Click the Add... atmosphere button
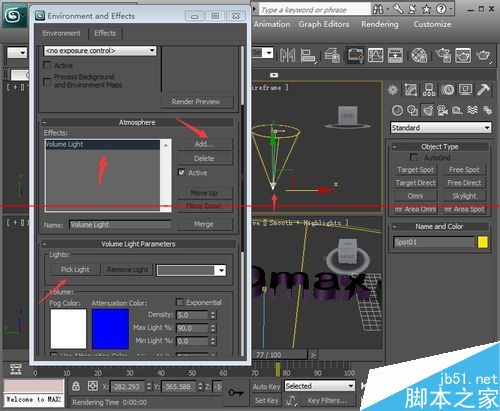500x411 pixels. [x=205, y=144]
